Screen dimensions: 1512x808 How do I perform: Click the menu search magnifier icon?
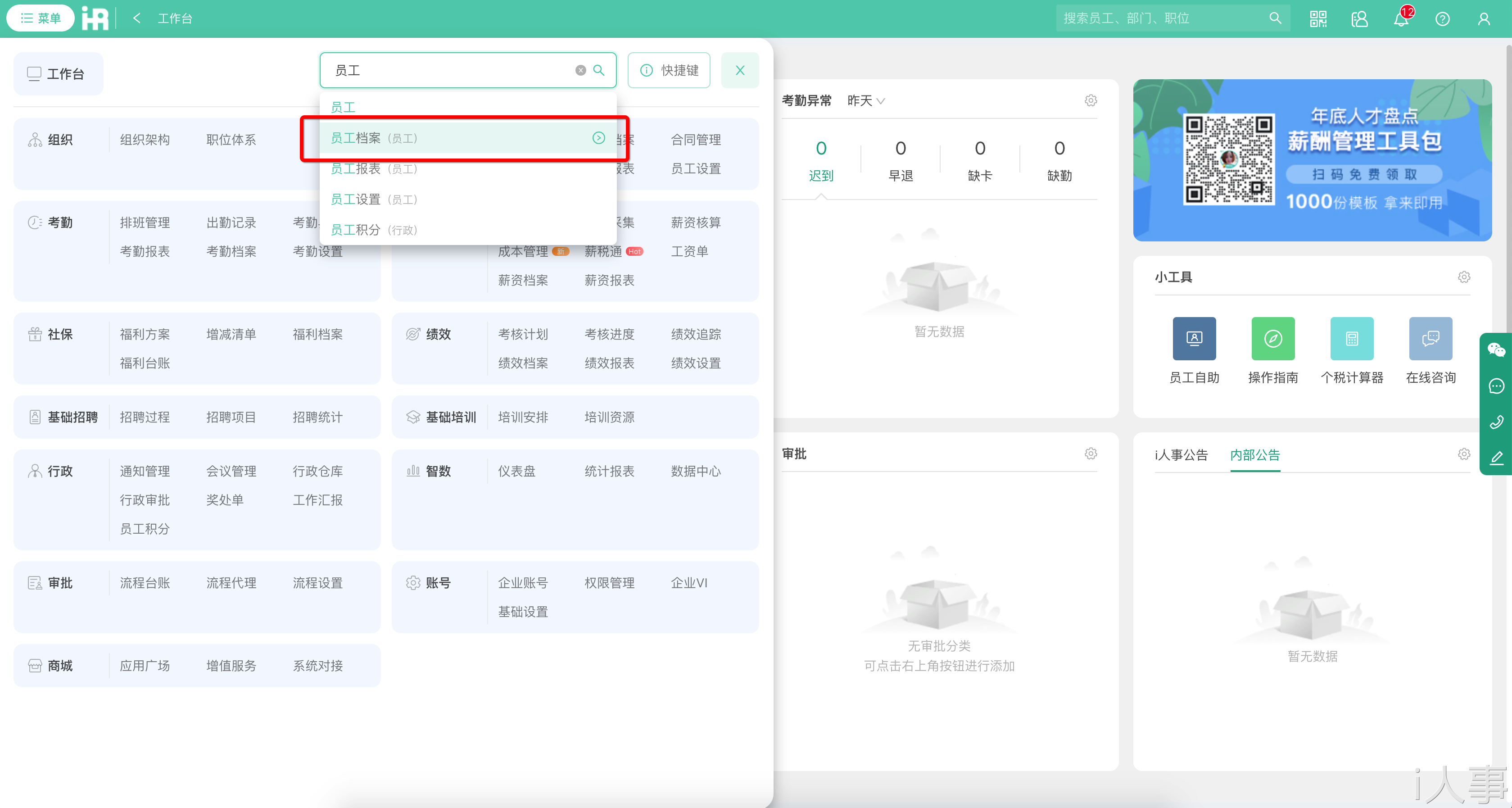pyautogui.click(x=599, y=70)
